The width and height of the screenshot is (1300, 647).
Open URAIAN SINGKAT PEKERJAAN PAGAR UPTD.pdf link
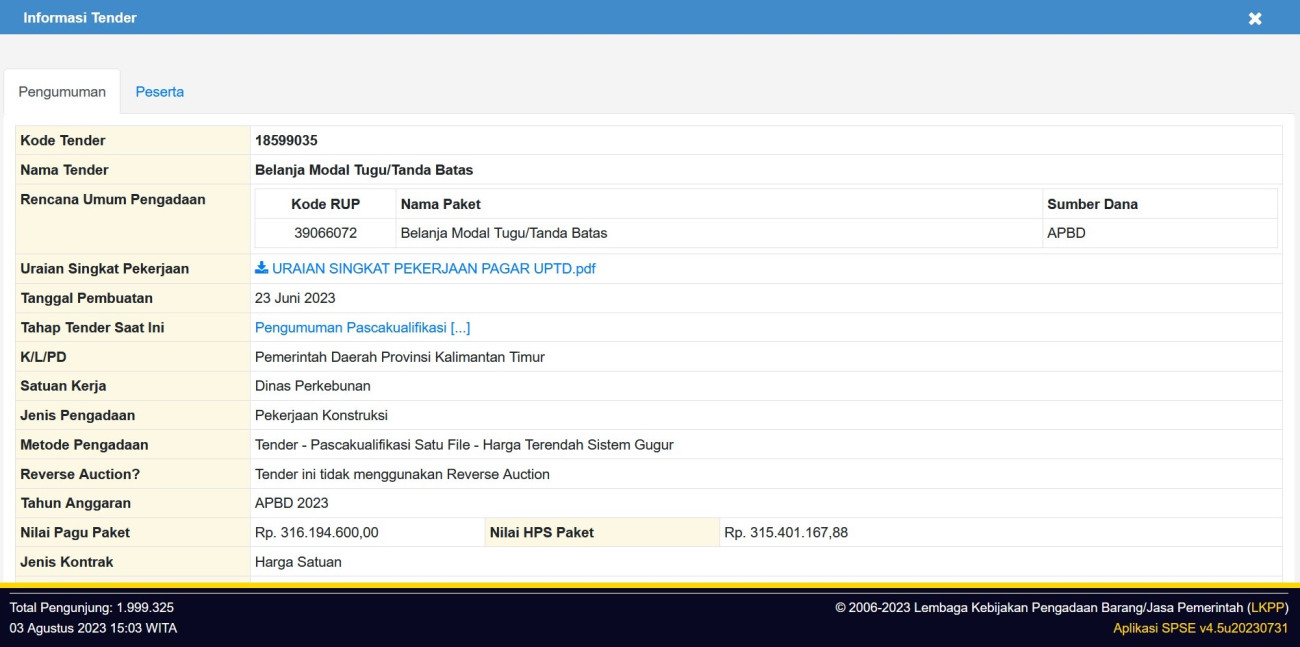(433, 269)
